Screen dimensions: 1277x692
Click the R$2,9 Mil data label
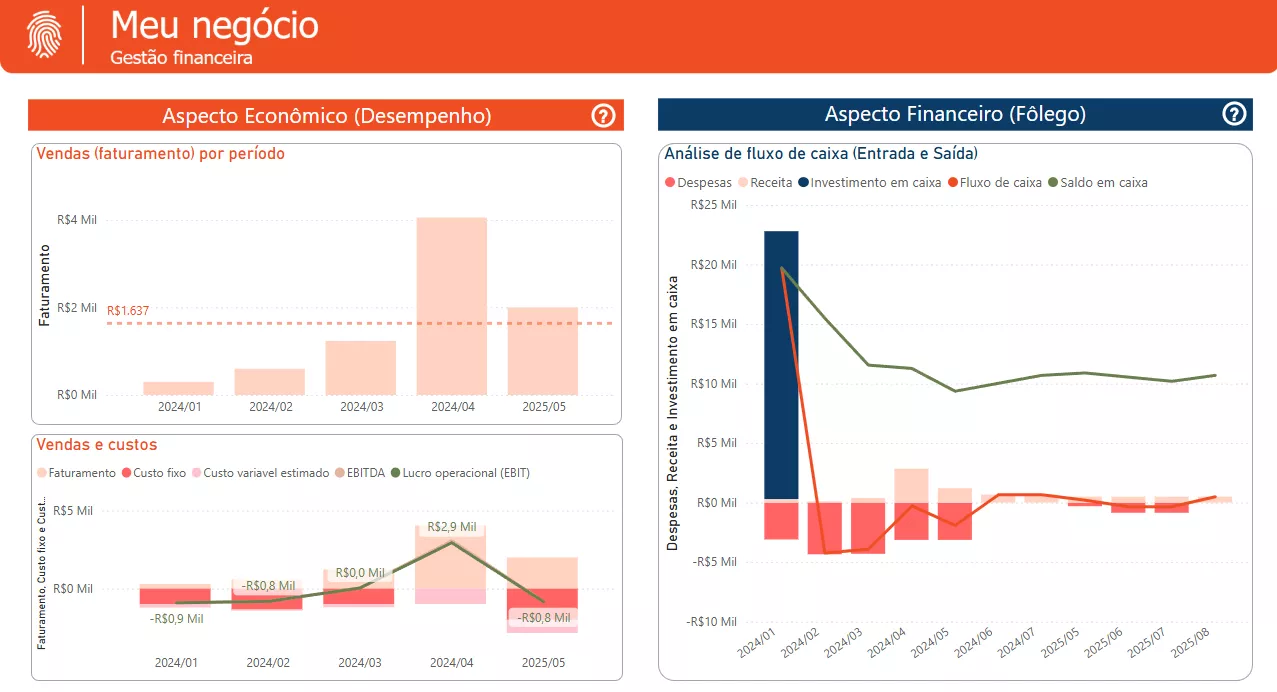point(452,526)
